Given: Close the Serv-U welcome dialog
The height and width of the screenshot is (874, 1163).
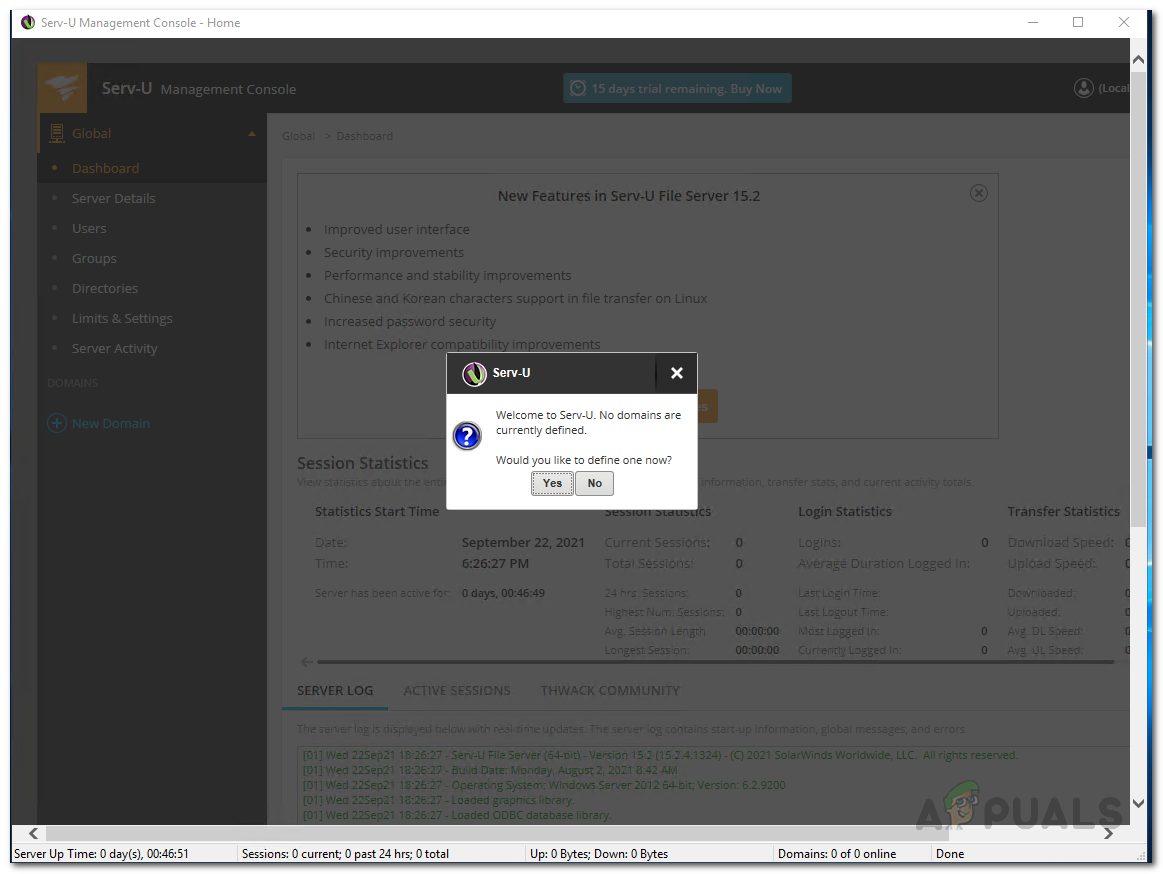Looking at the screenshot, I should click(676, 373).
